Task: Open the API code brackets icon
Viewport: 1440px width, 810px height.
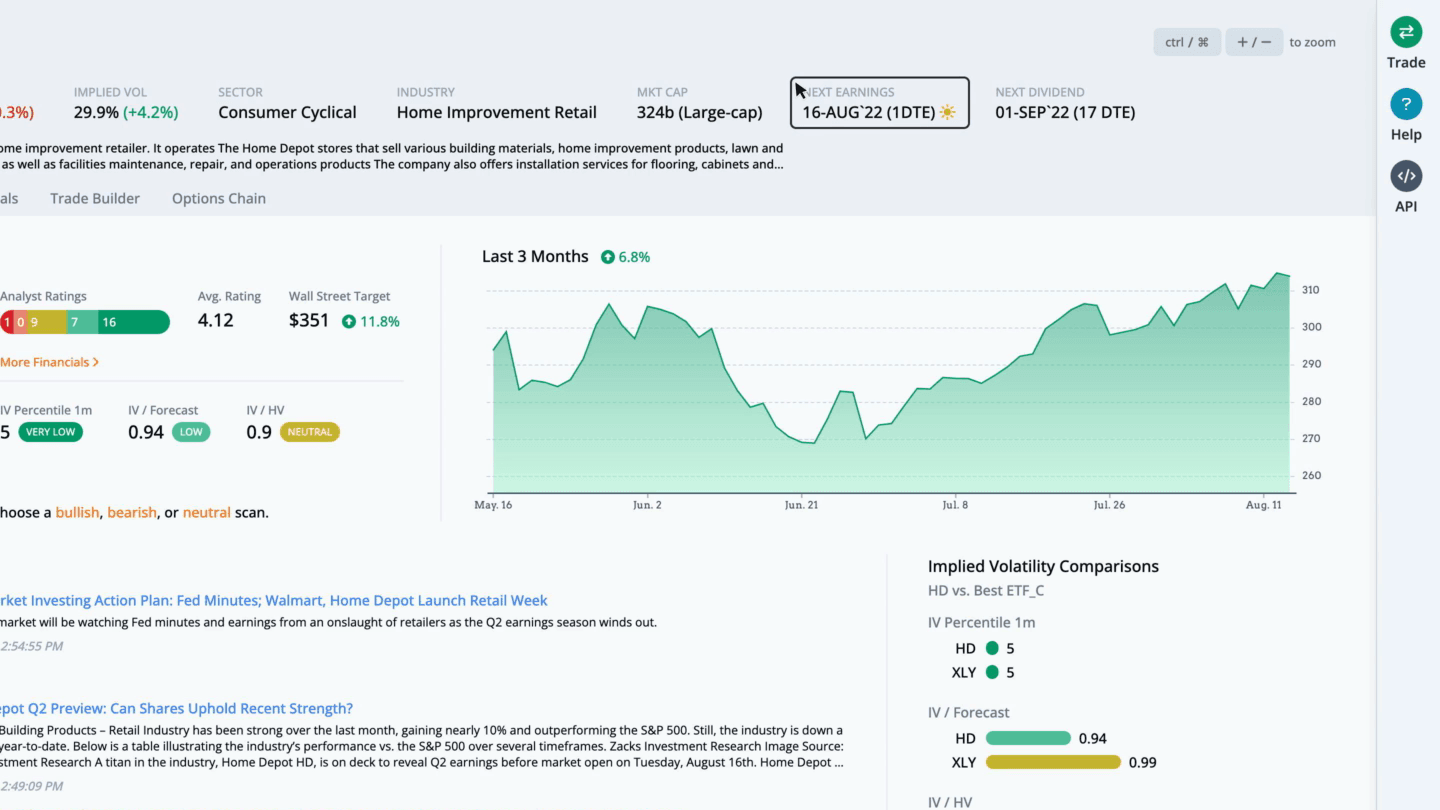Action: click(x=1406, y=176)
